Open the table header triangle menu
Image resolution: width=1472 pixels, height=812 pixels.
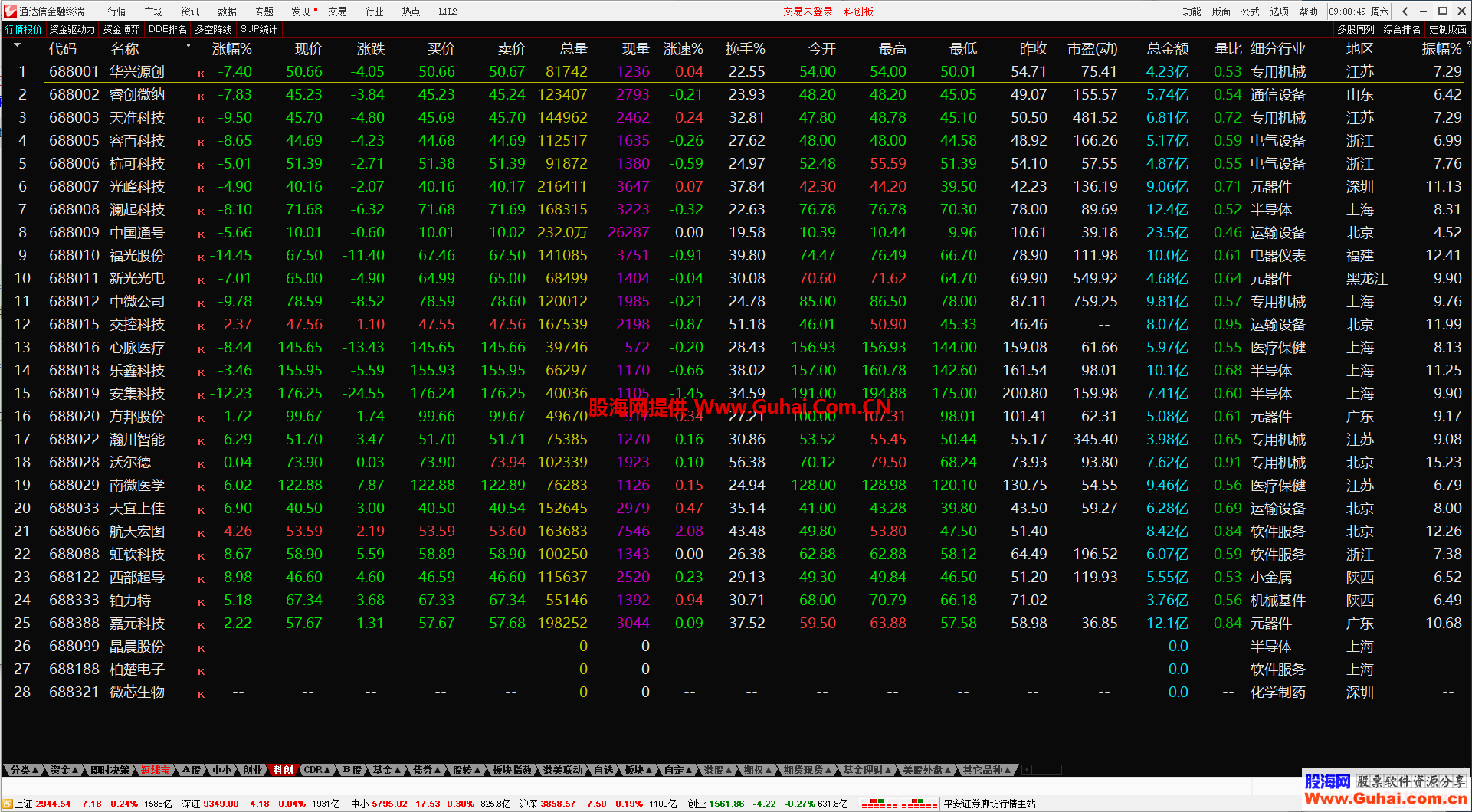17,46
